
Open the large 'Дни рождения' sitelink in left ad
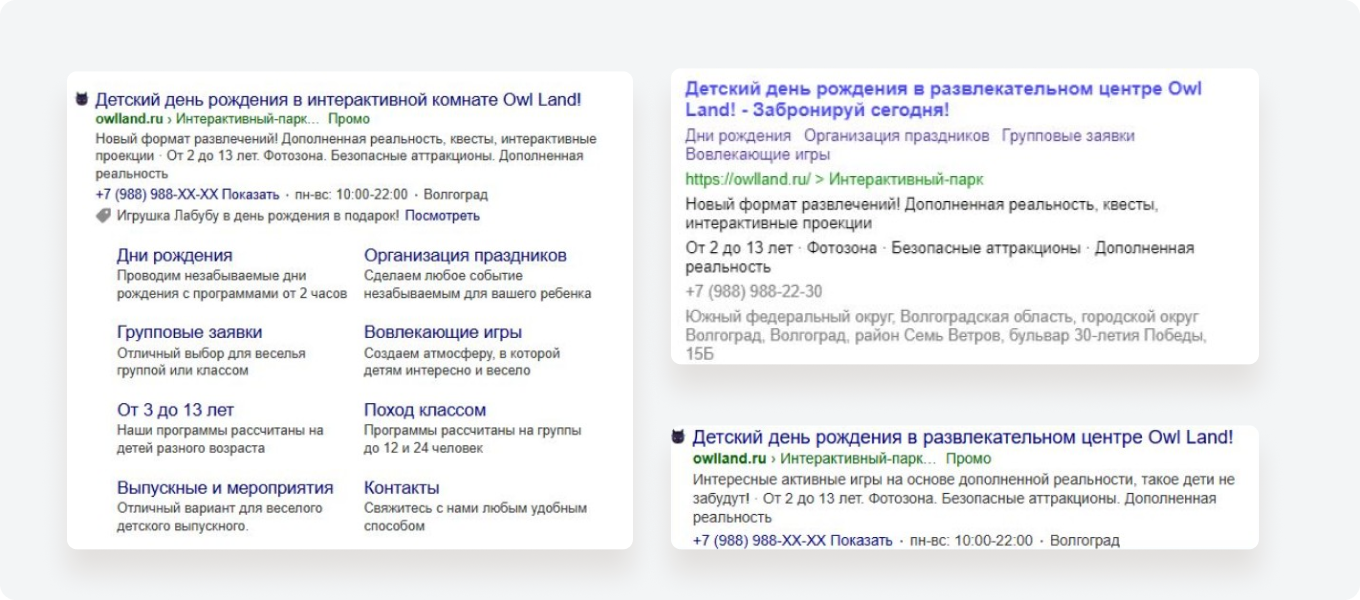(x=175, y=255)
